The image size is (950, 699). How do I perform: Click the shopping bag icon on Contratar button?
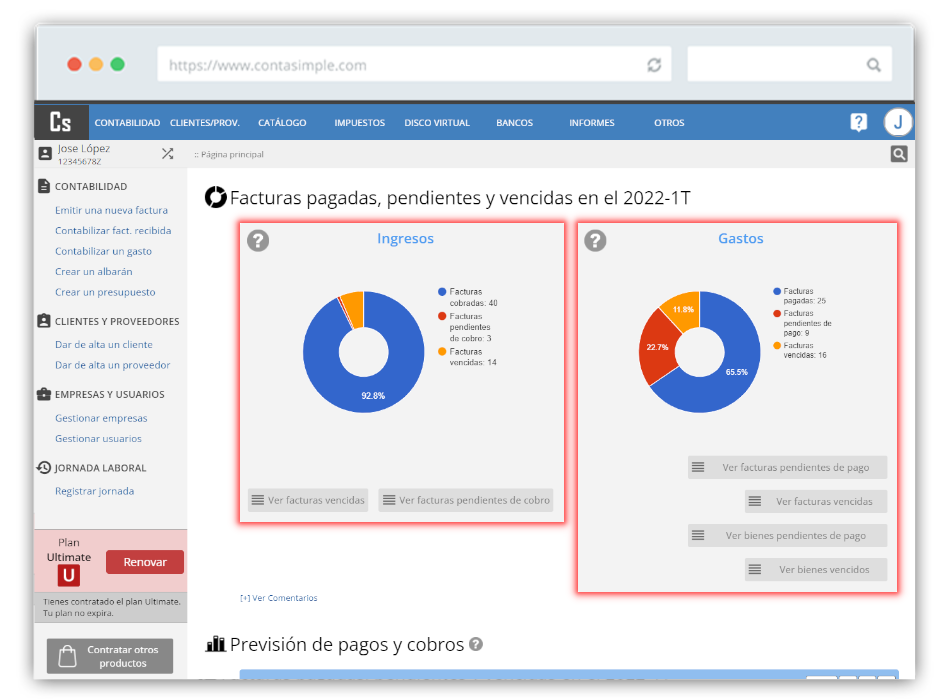click(x=67, y=656)
